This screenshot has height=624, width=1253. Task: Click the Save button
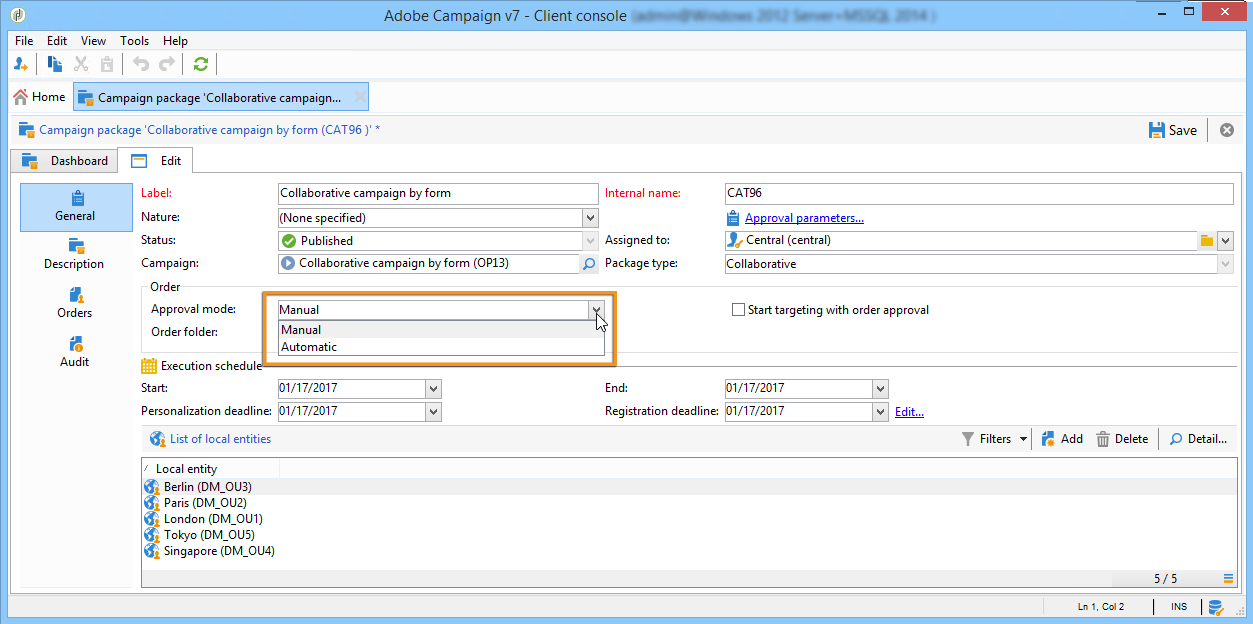[x=1172, y=130]
